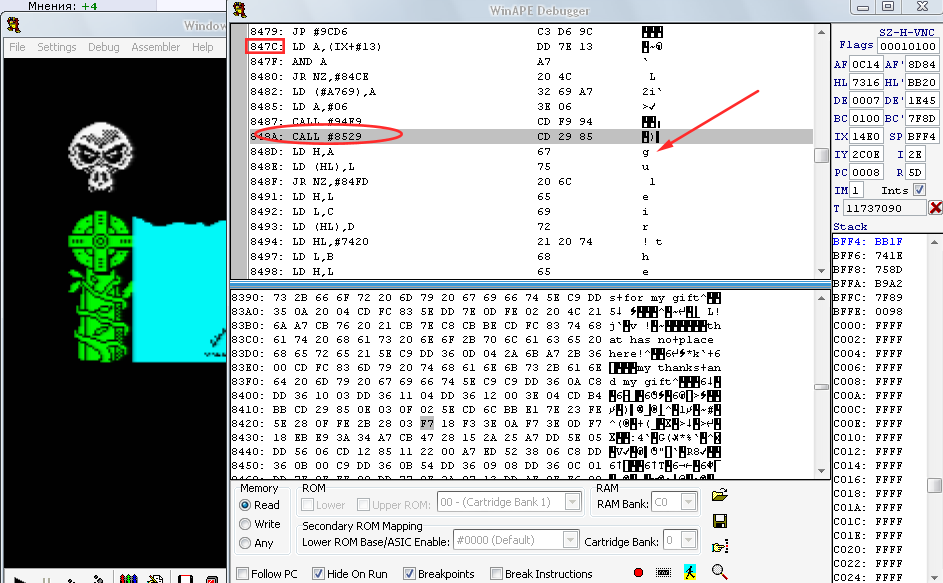The height and width of the screenshot is (583, 943).
Task: Click the HL register field
Action: pos(865,82)
